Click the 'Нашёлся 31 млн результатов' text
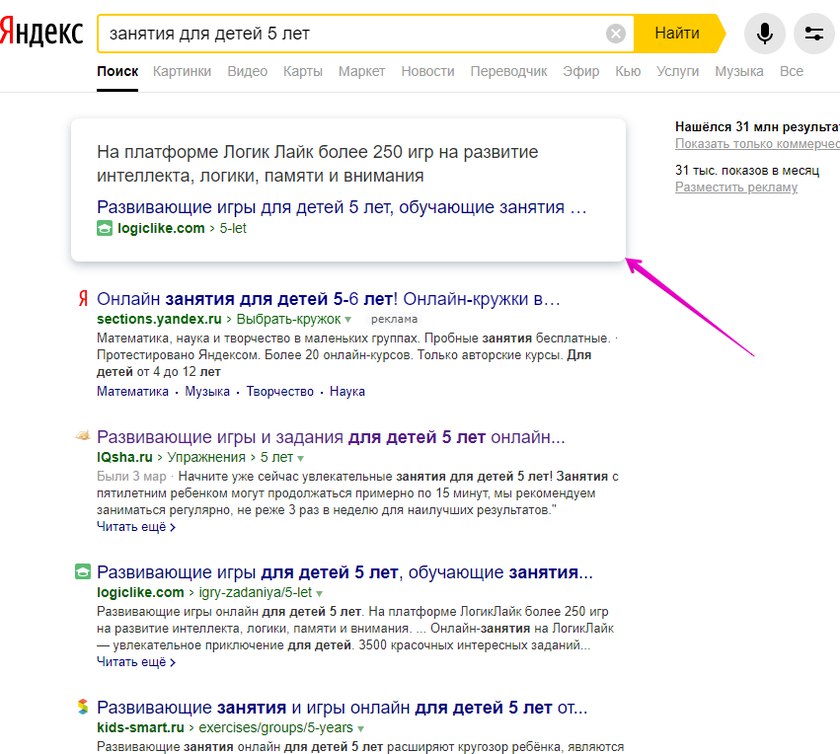 coord(757,126)
